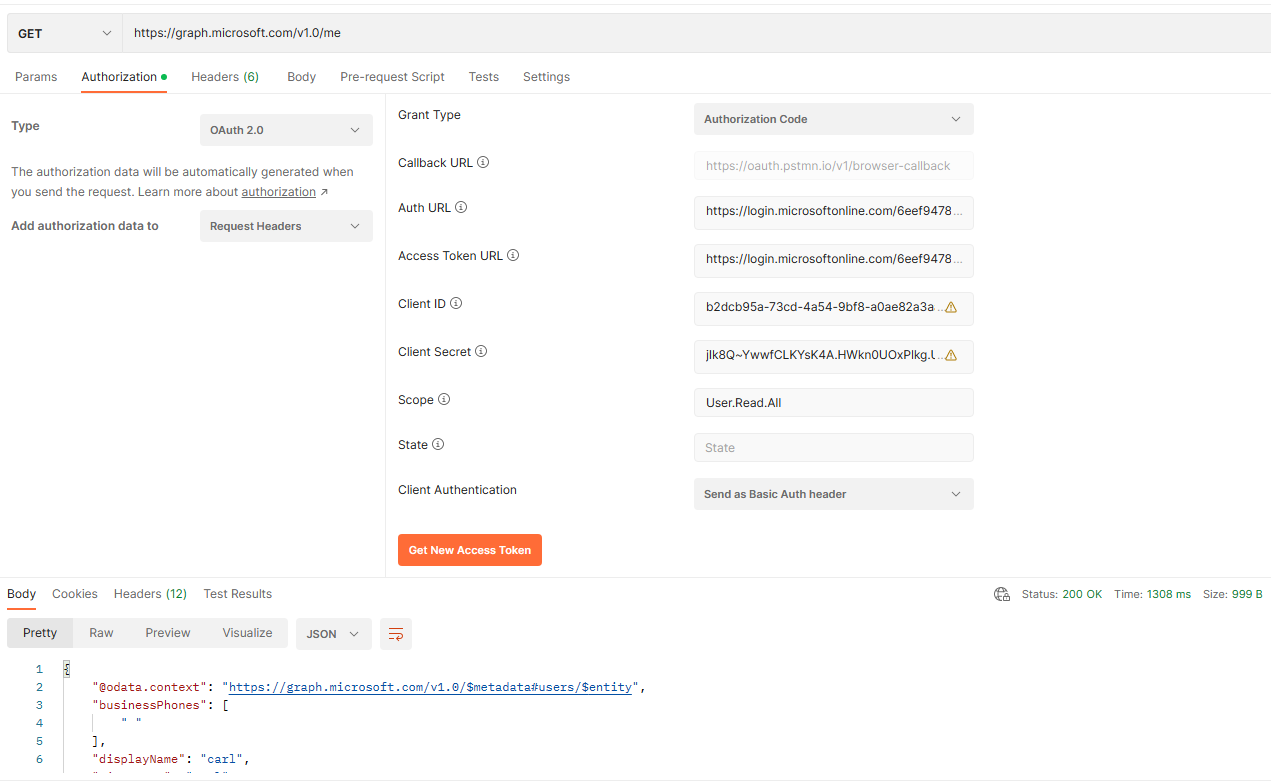Open the Settings tab
This screenshot has height=783, width=1271.
546,77
